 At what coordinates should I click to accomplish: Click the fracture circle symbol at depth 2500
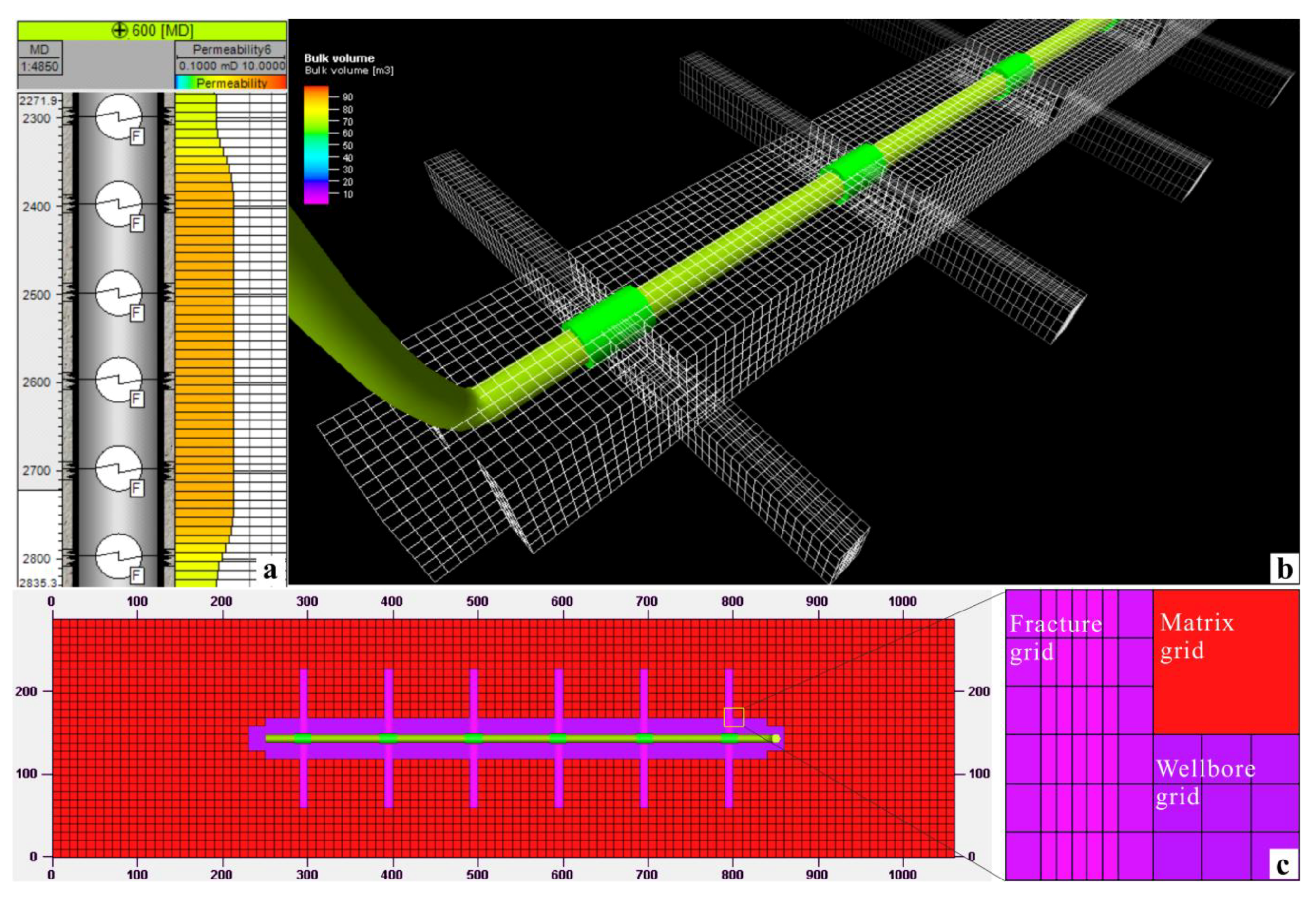click(118, 293)
